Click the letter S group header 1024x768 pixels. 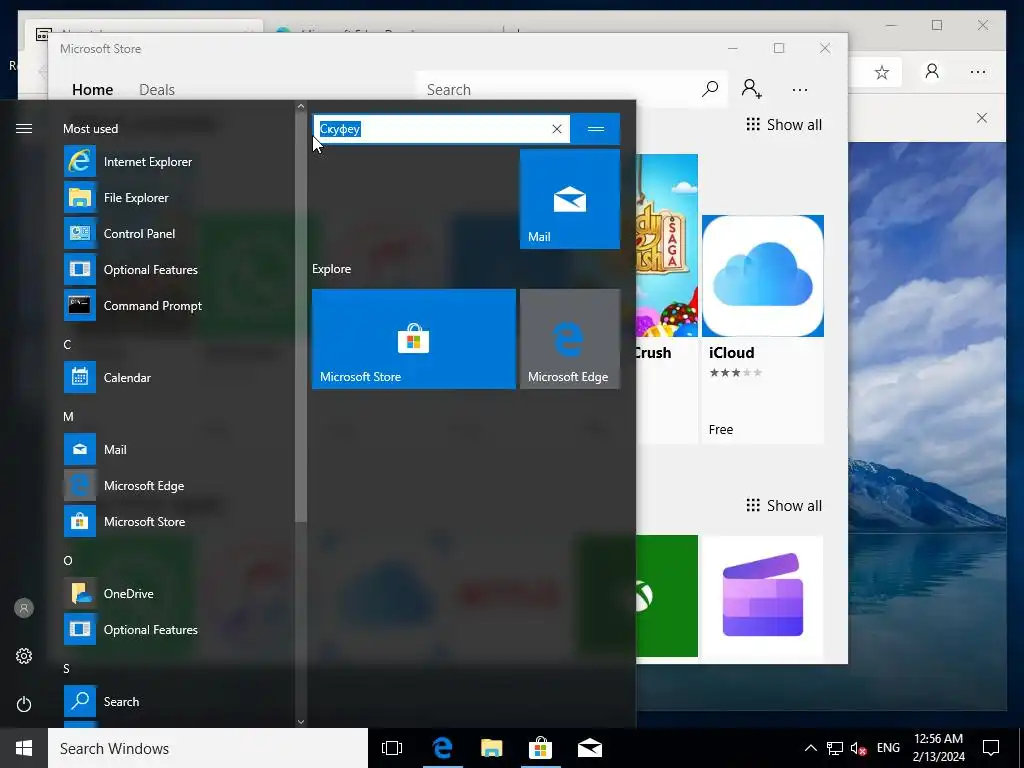(67, 668)
